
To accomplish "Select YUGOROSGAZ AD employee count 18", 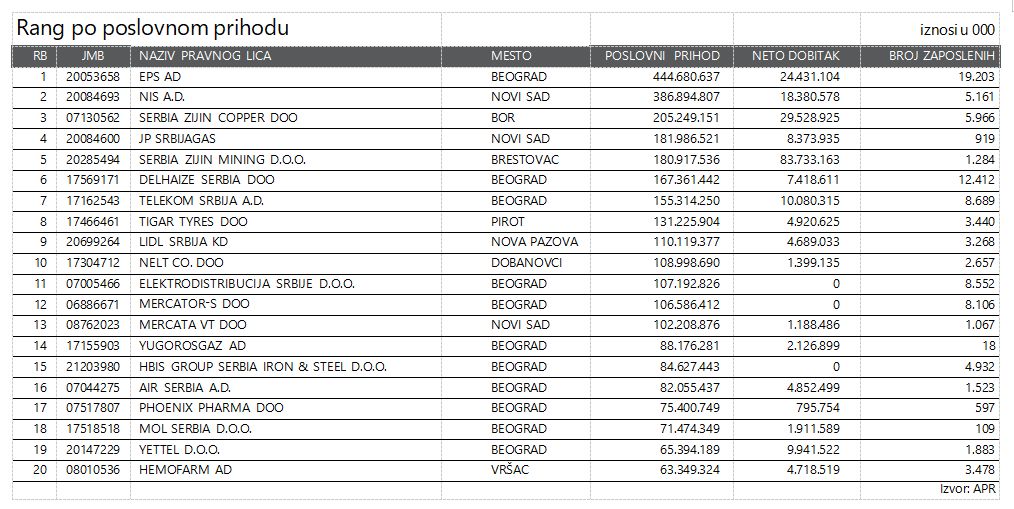I will 987,346.
